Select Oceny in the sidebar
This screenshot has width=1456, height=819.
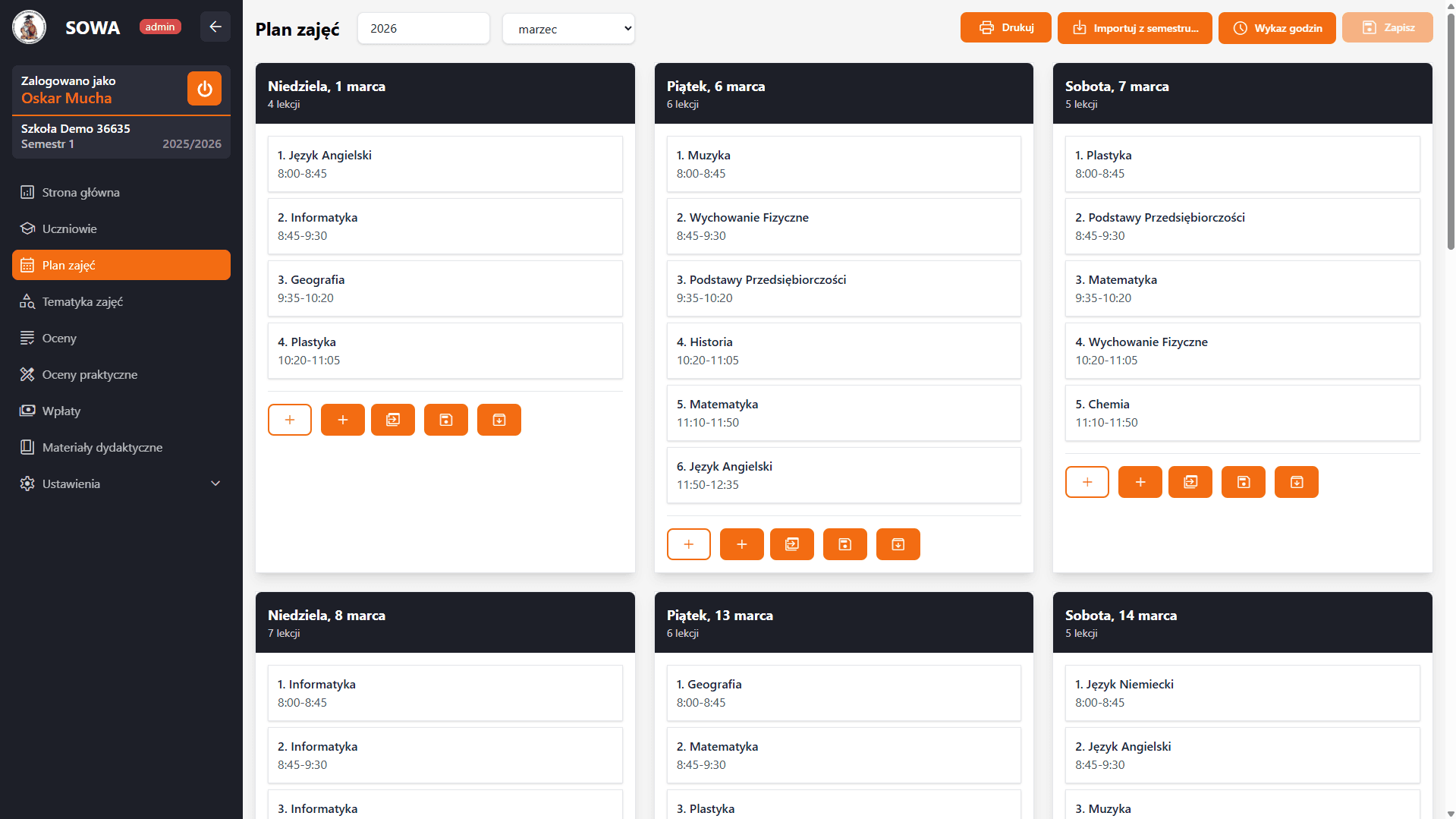coord(121,338)
